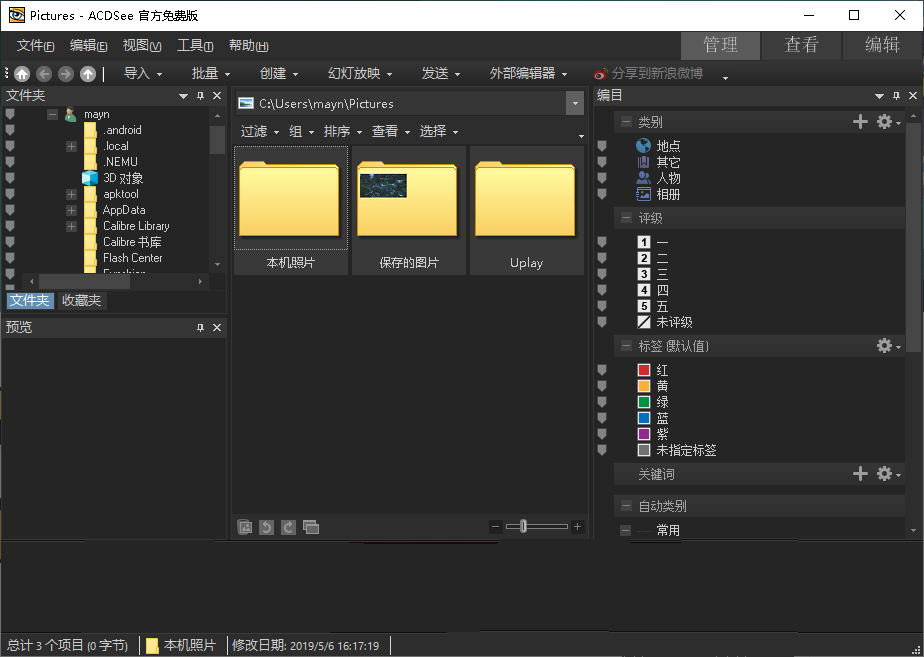This screenshot has width=924, height=657.
Task: Click the thumbnail zoom slider handle
Action: click(x=523, y=526)
